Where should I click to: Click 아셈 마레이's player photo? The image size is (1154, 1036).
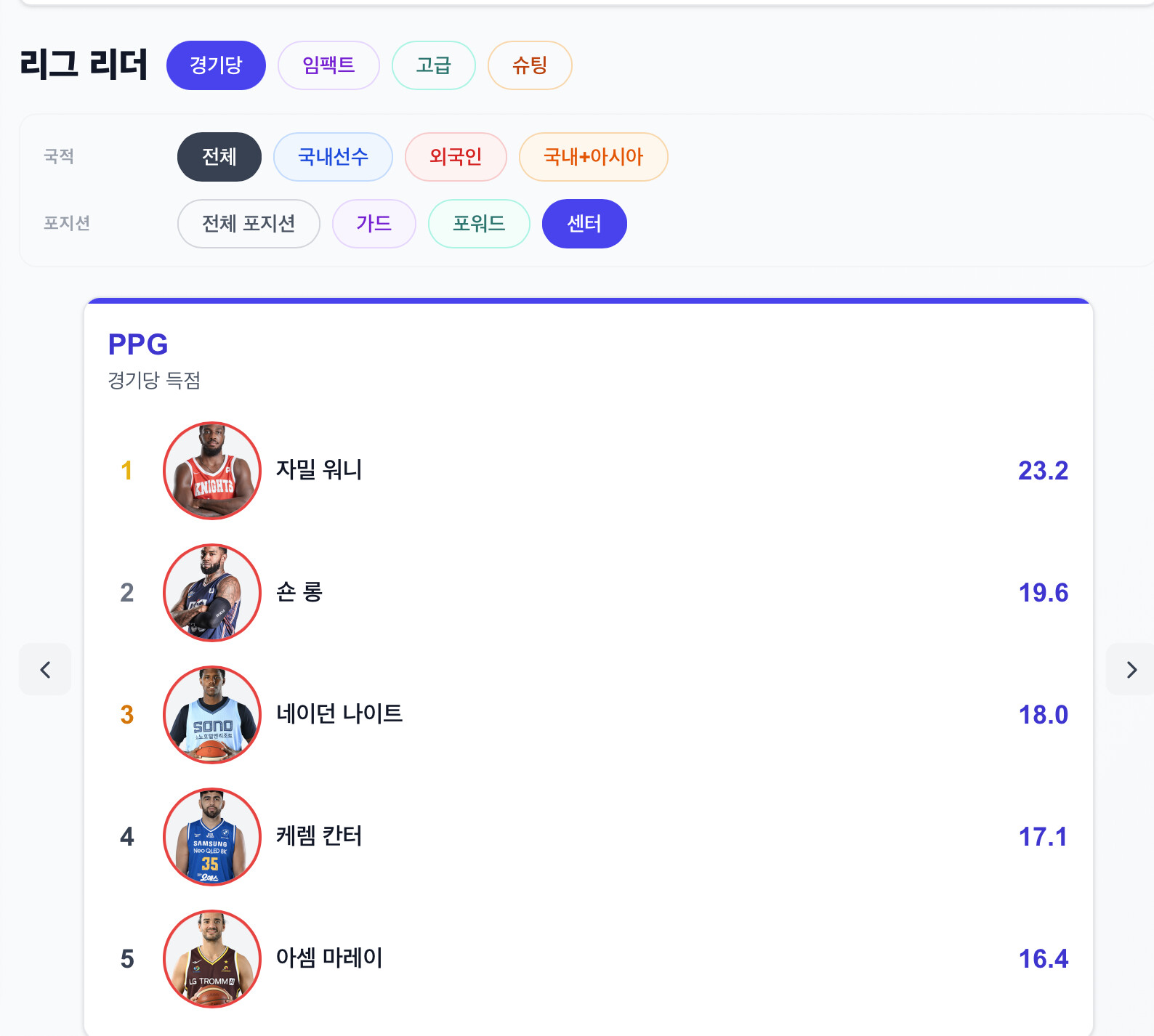pos(212,959)
